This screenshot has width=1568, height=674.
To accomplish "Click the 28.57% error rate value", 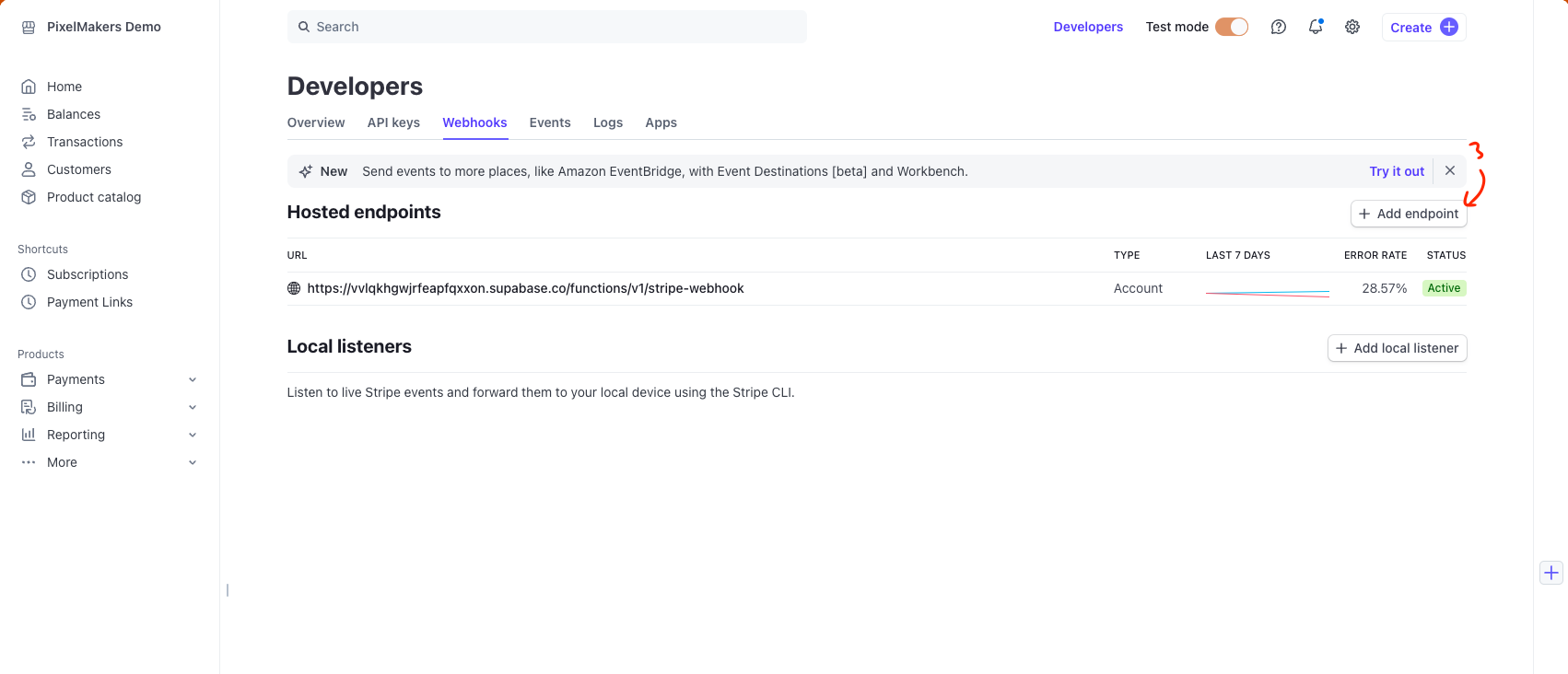I will [x=1385, y=288].
